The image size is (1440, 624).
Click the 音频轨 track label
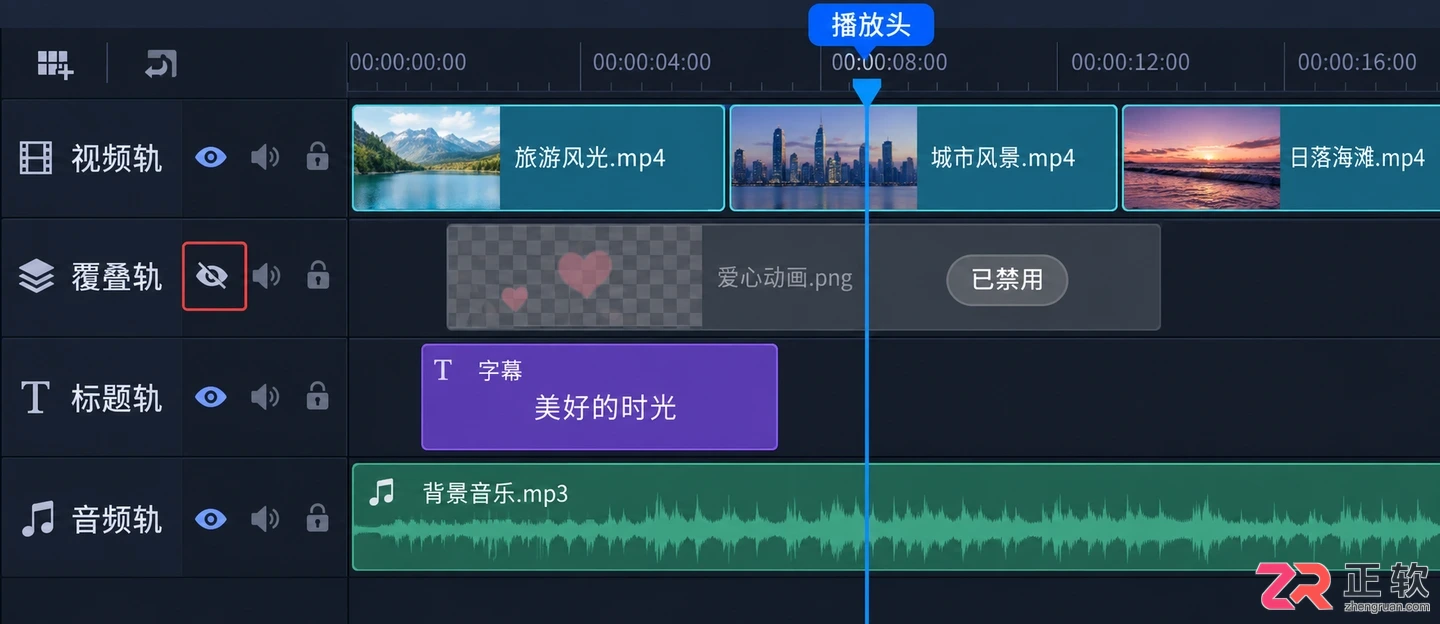[116, 519]
